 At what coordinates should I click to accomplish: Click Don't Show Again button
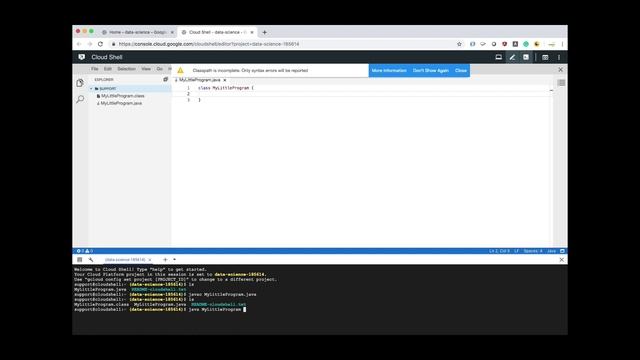tap(431, 71)
